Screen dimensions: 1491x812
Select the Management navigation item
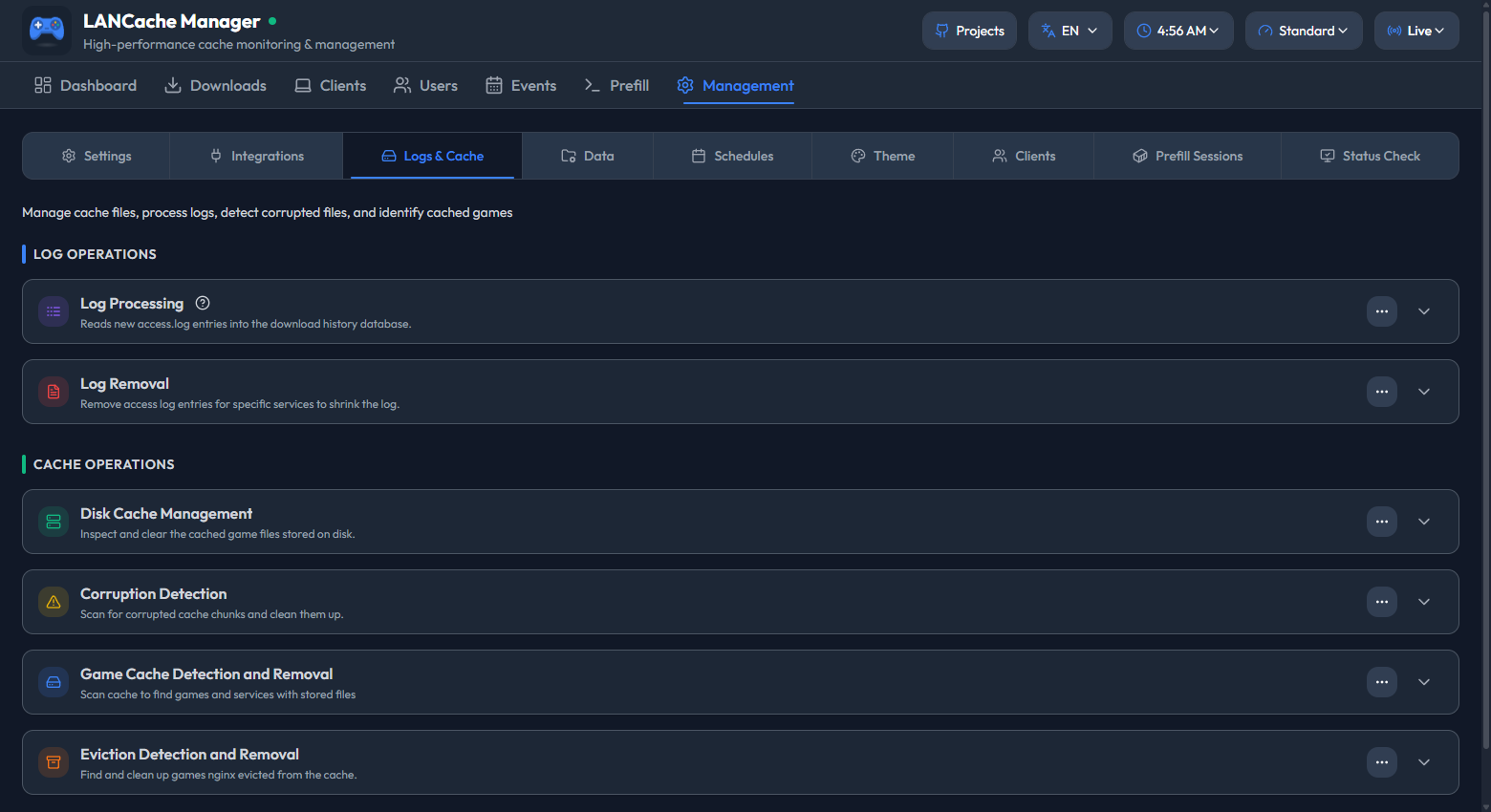click(x=735, y=85)
